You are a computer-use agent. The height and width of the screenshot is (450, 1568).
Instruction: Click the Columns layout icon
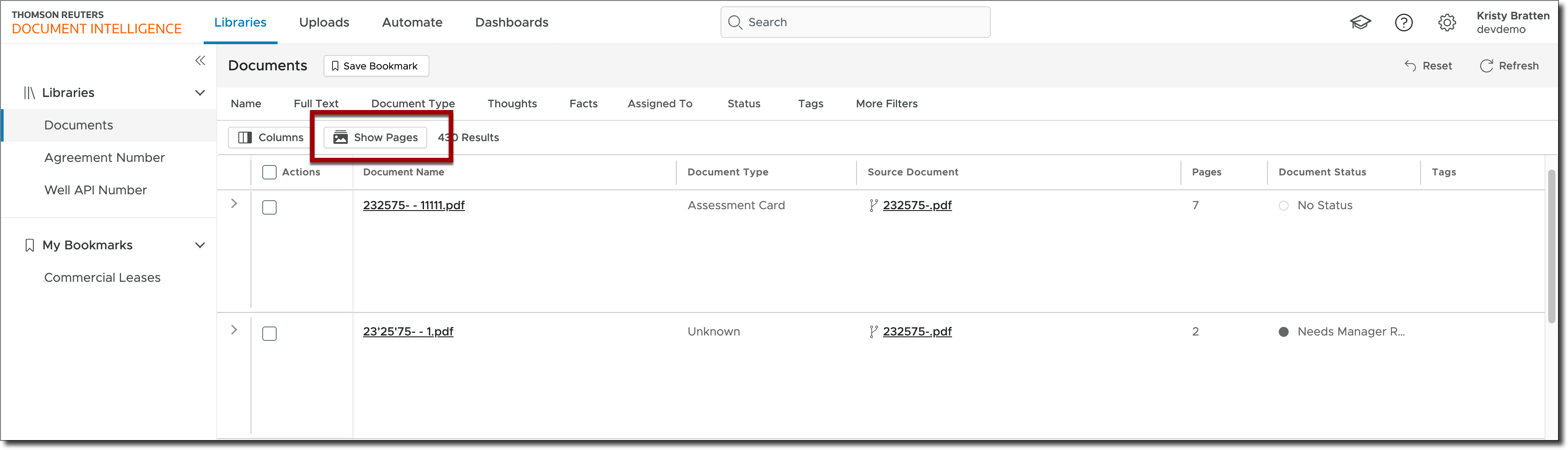[x=245, y=137]
